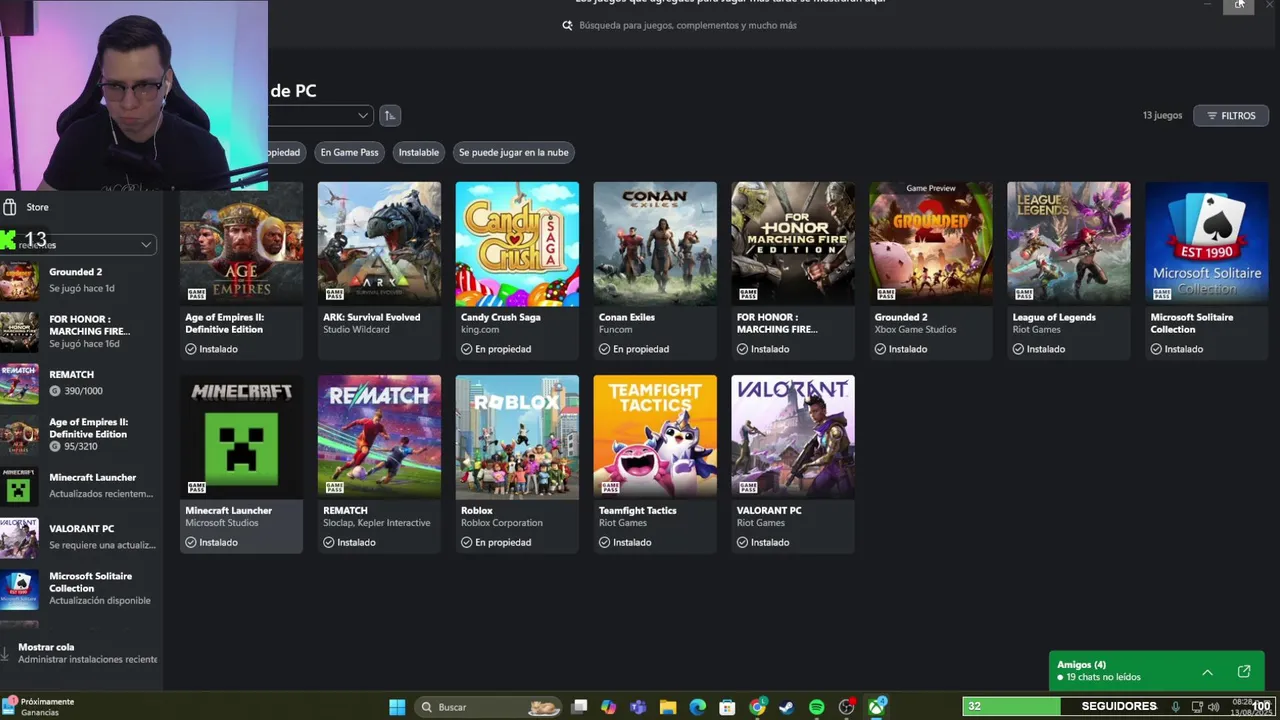Image resolution: width=1280 pixels, height=720 pixels.
Task: Open the volume speaker tray icon
Action: 1213,707
